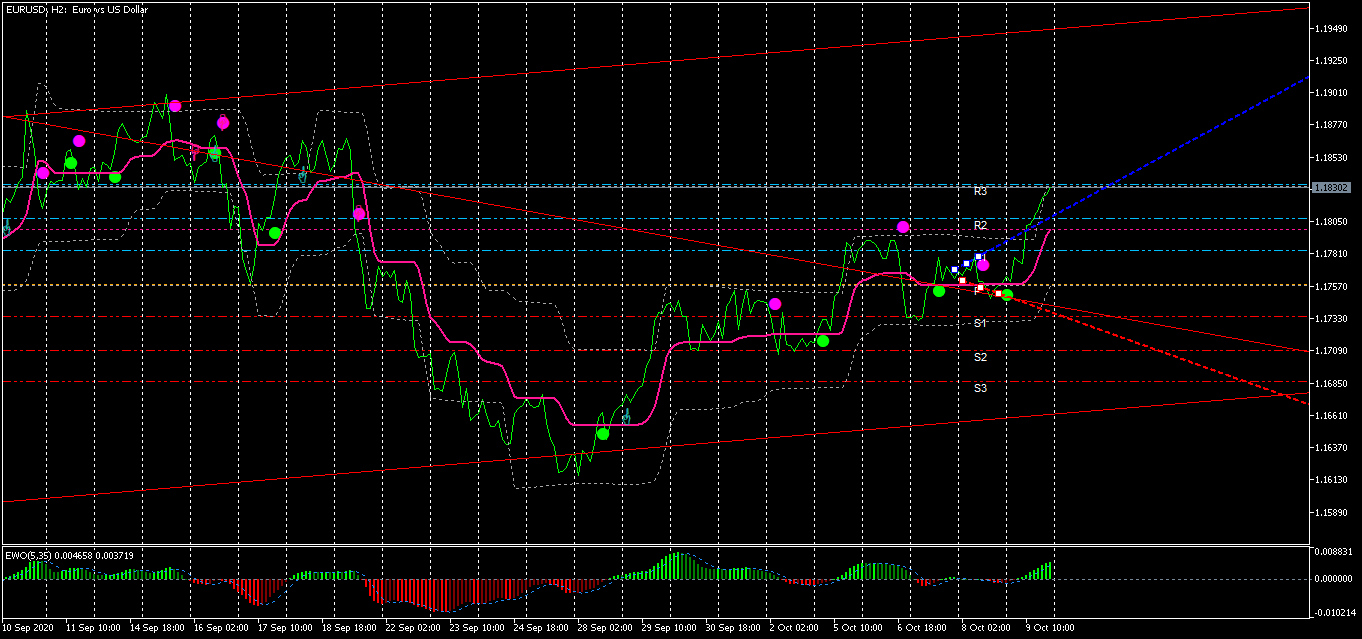Viewport: 1362px width, 639px height.
Task: Click the 1.18530 price scale label
Action: coord(1333,157)
